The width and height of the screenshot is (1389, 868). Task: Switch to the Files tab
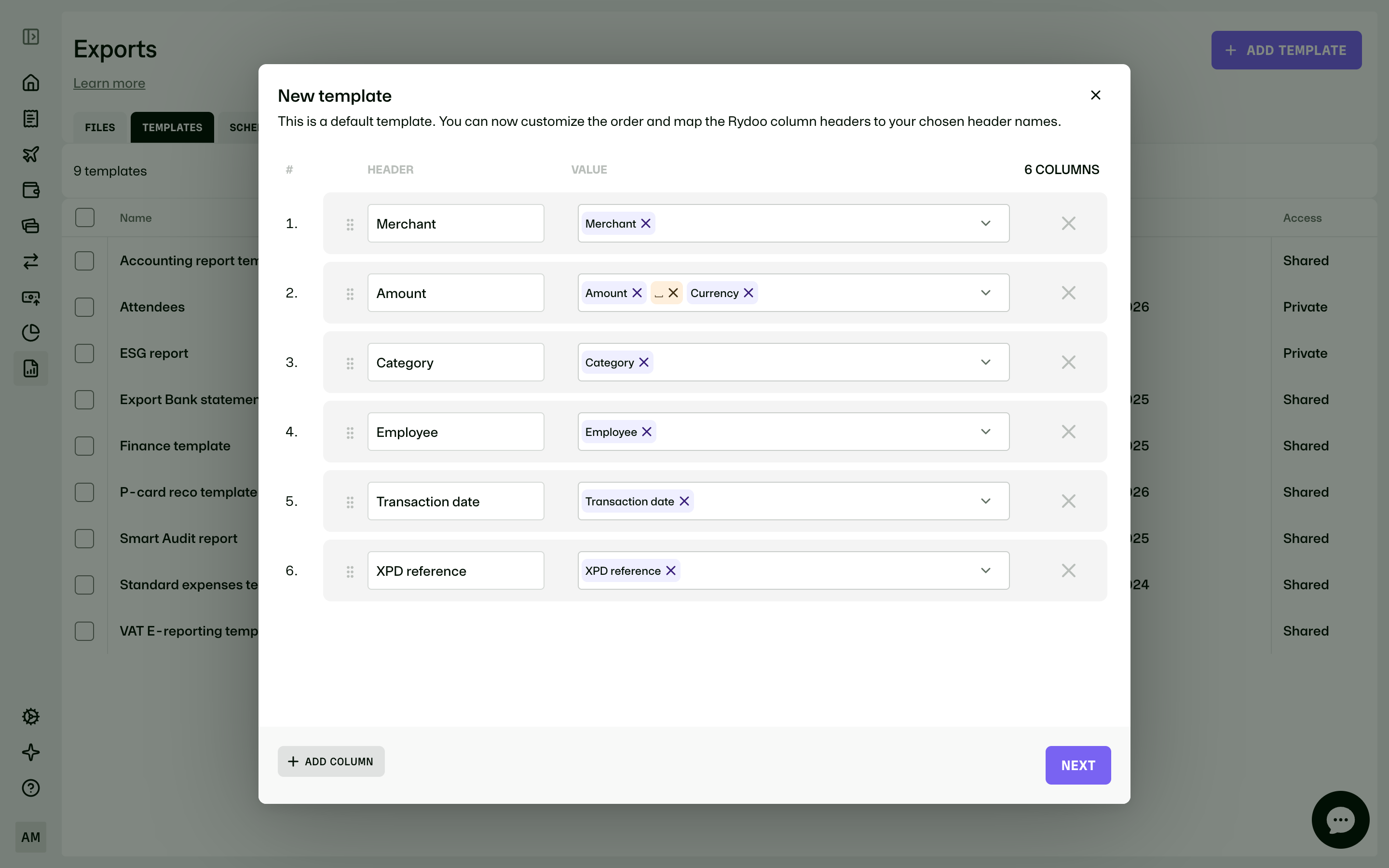pyautogui.click(x=100, y=127)
